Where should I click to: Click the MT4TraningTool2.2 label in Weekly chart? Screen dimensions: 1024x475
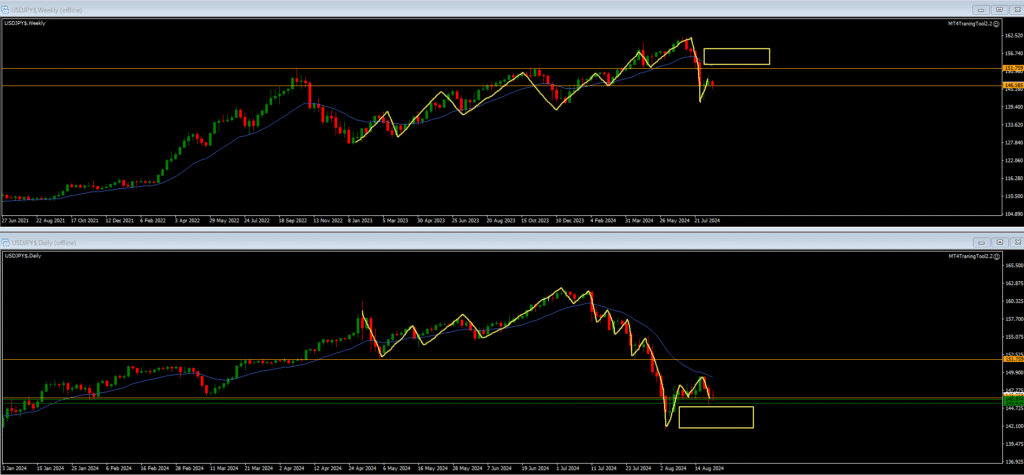(970, 23)
